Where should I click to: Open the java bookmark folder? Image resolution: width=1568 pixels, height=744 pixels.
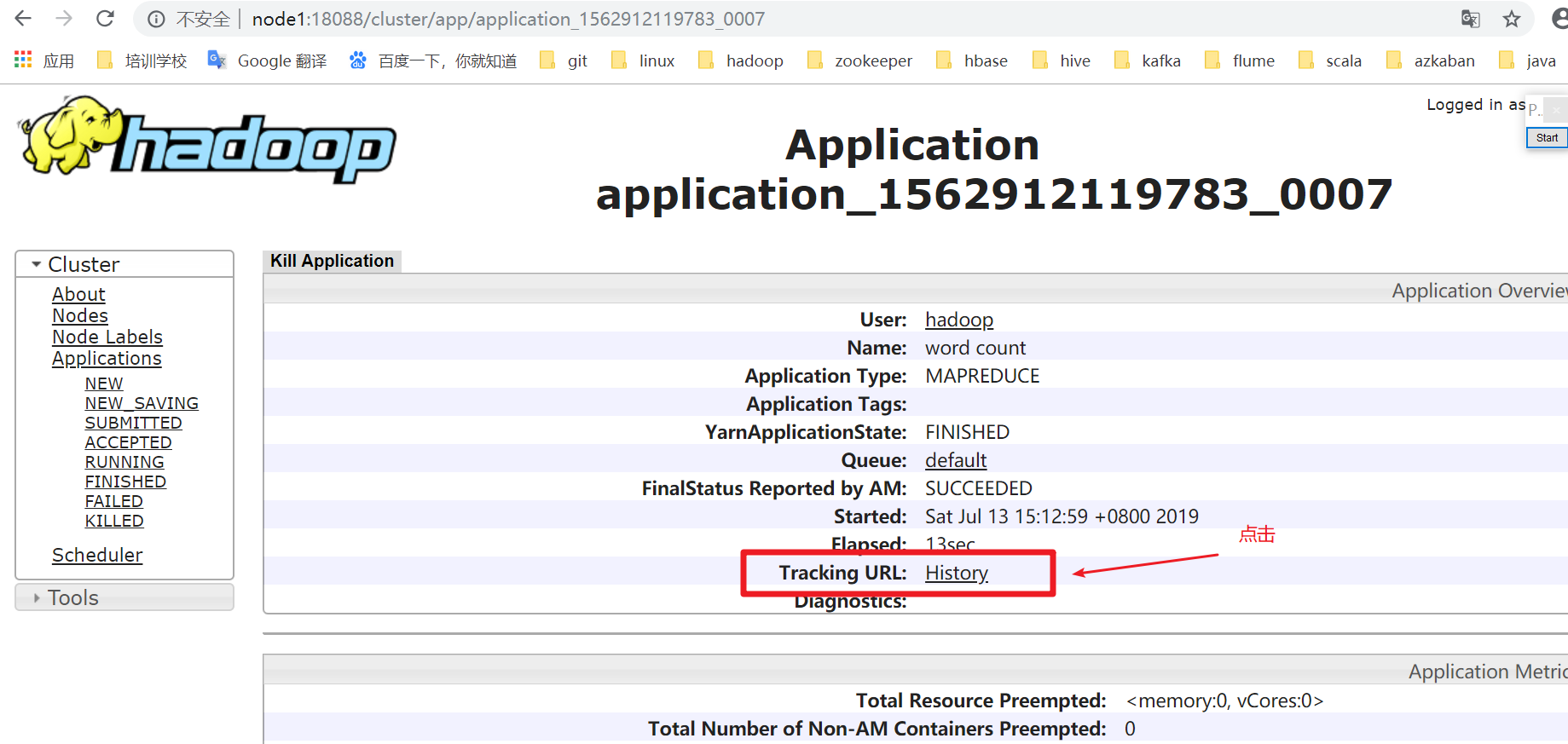[x=1528, y=61]
